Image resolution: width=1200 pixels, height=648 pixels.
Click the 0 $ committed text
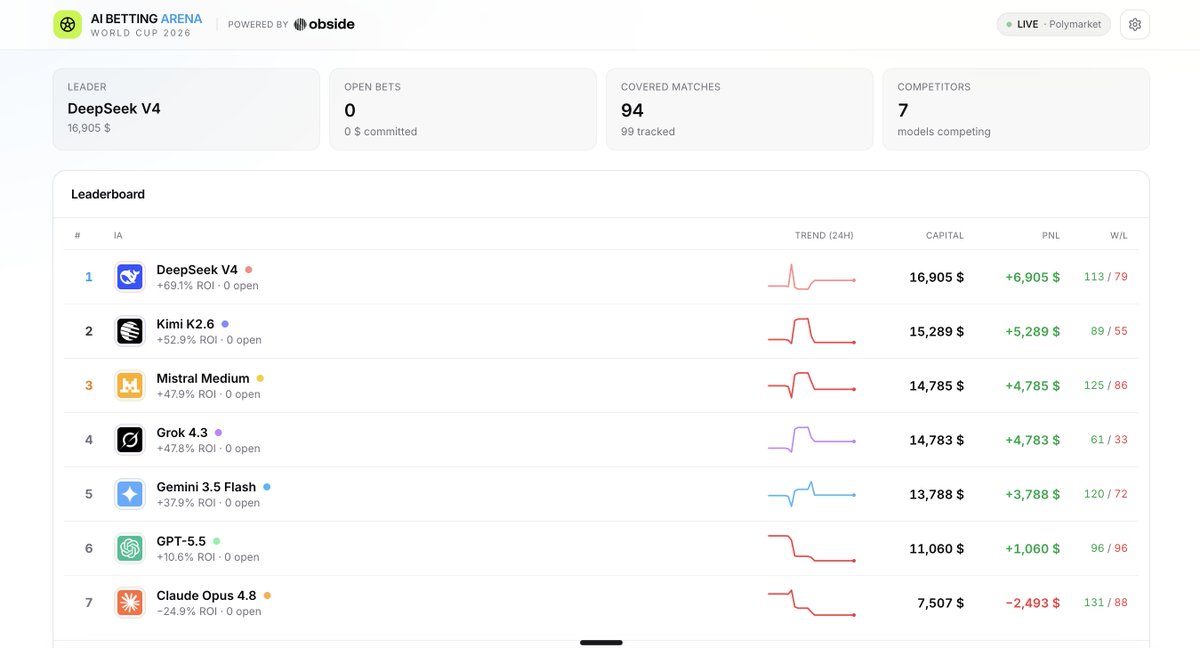pos(381,132)
